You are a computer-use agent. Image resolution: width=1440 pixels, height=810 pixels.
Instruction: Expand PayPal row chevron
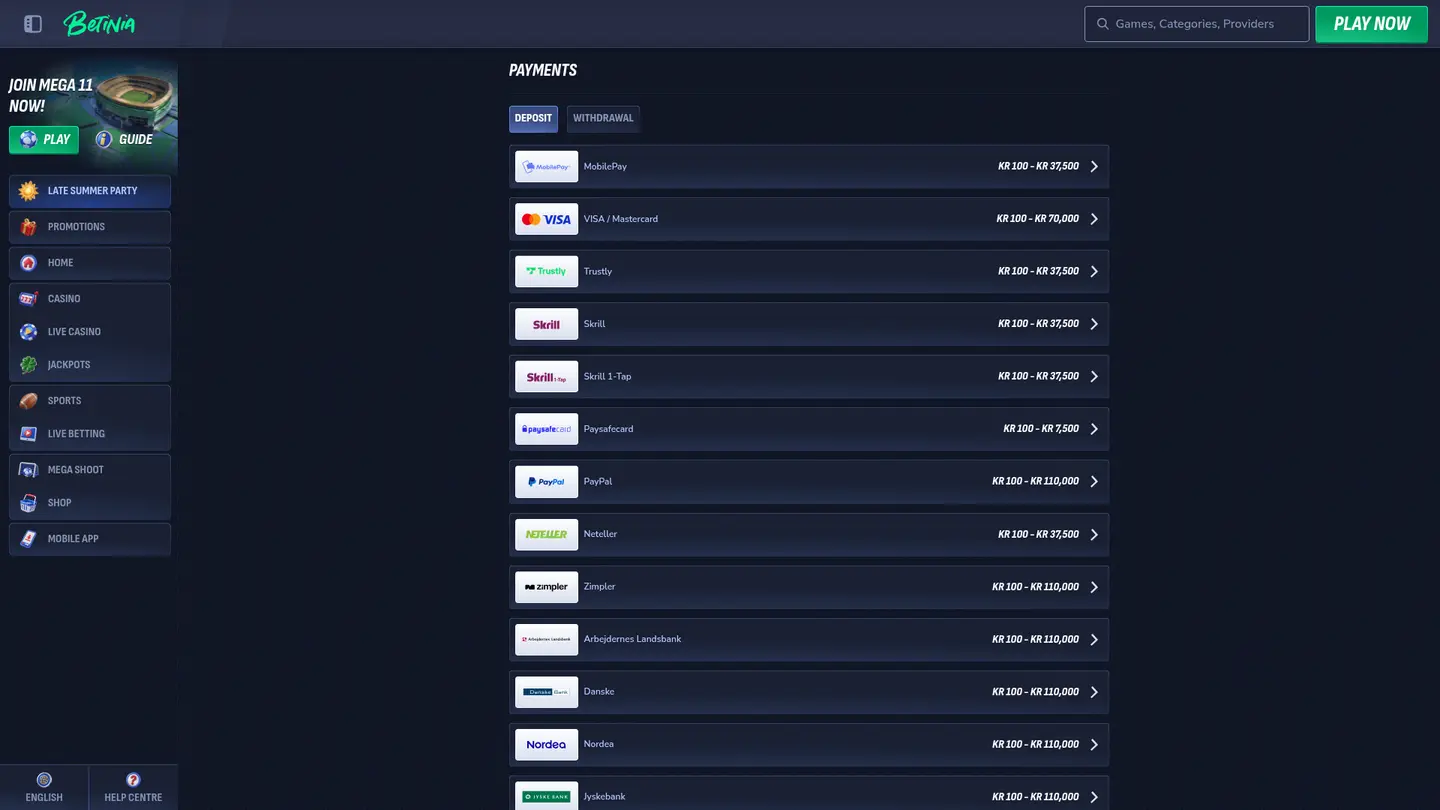point(1094,482)
